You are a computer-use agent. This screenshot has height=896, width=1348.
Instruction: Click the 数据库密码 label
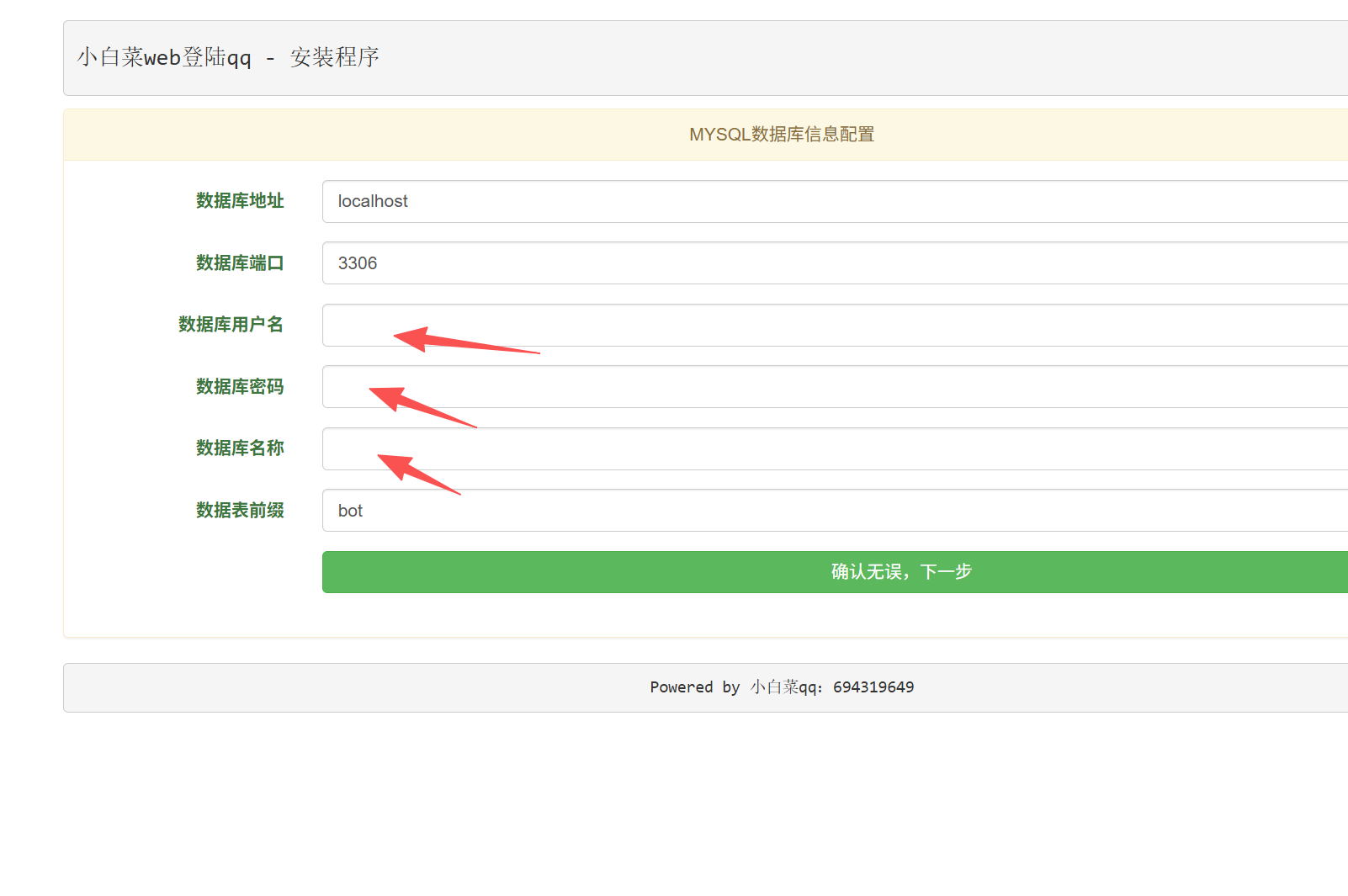click(240, 387)
